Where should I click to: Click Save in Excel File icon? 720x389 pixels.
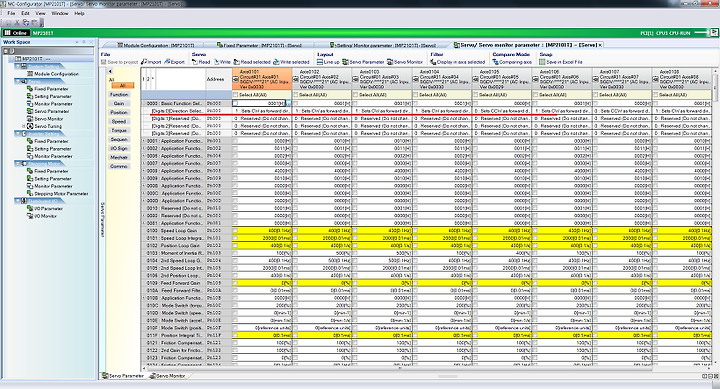click(x=542, y=62)
